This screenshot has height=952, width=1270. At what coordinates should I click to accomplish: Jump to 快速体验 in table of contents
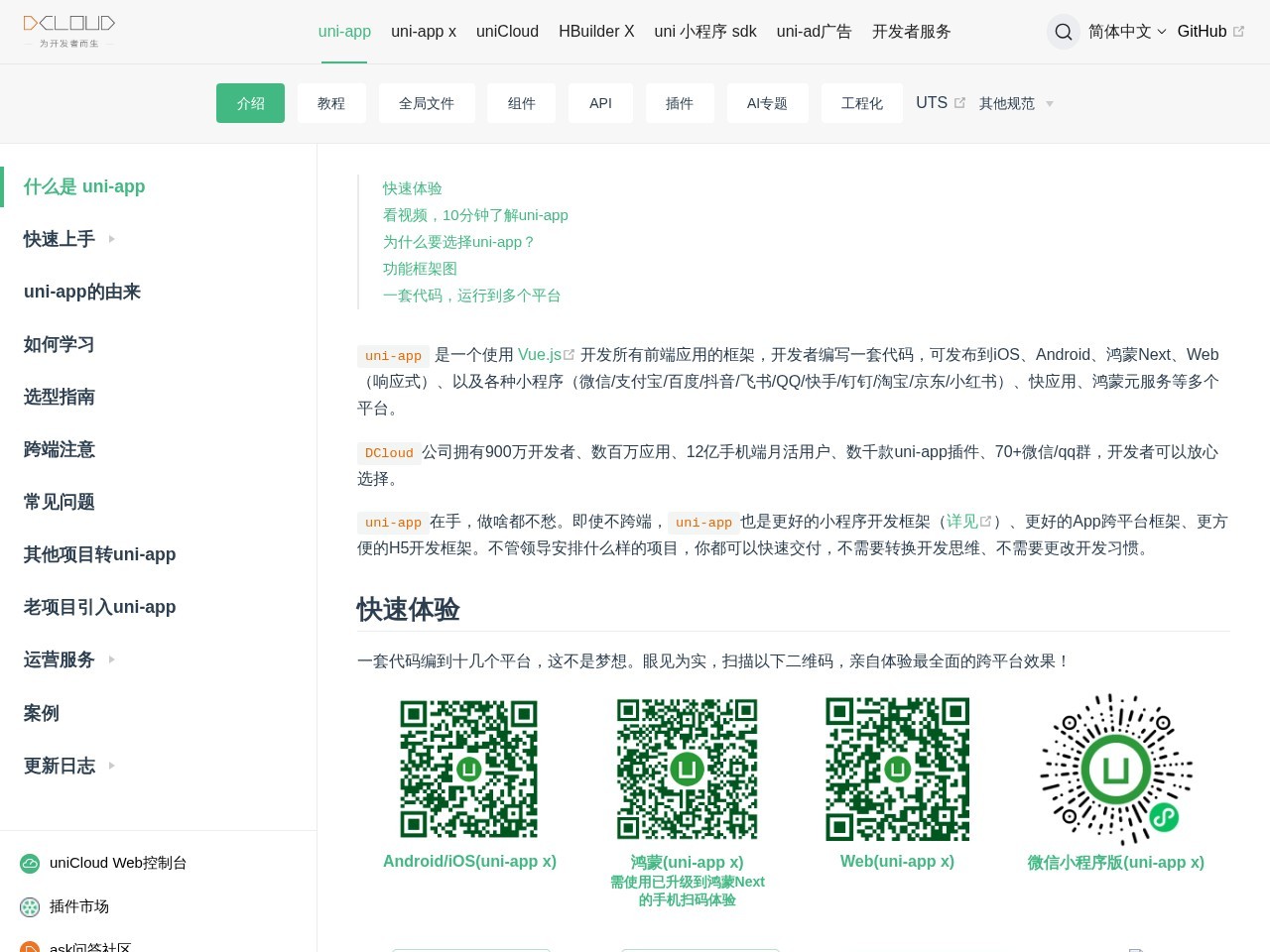413,188
